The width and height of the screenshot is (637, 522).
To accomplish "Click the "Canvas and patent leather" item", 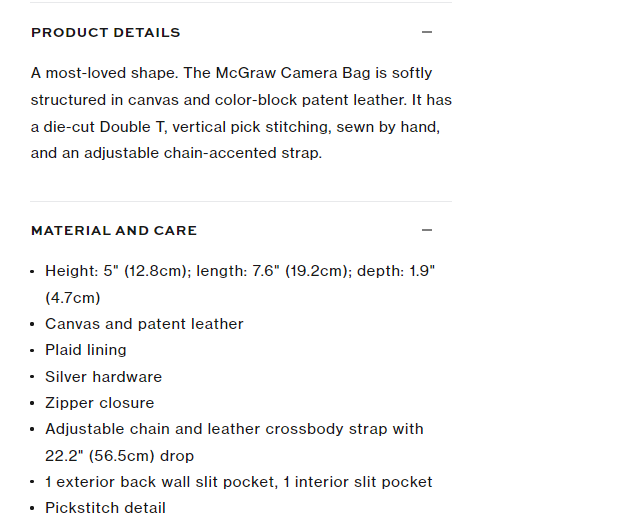I will pyautogui.click(x=144, y=324).
